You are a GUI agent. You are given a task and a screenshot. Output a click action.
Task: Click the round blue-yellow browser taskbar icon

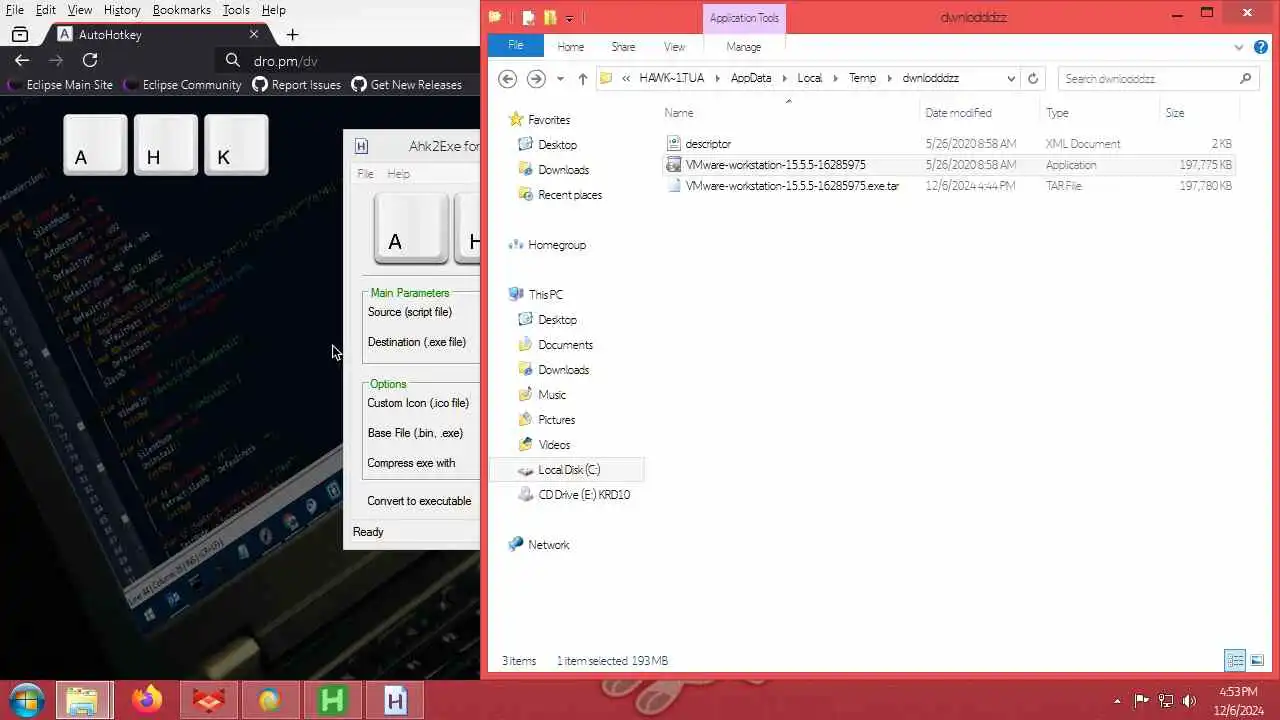270,701
